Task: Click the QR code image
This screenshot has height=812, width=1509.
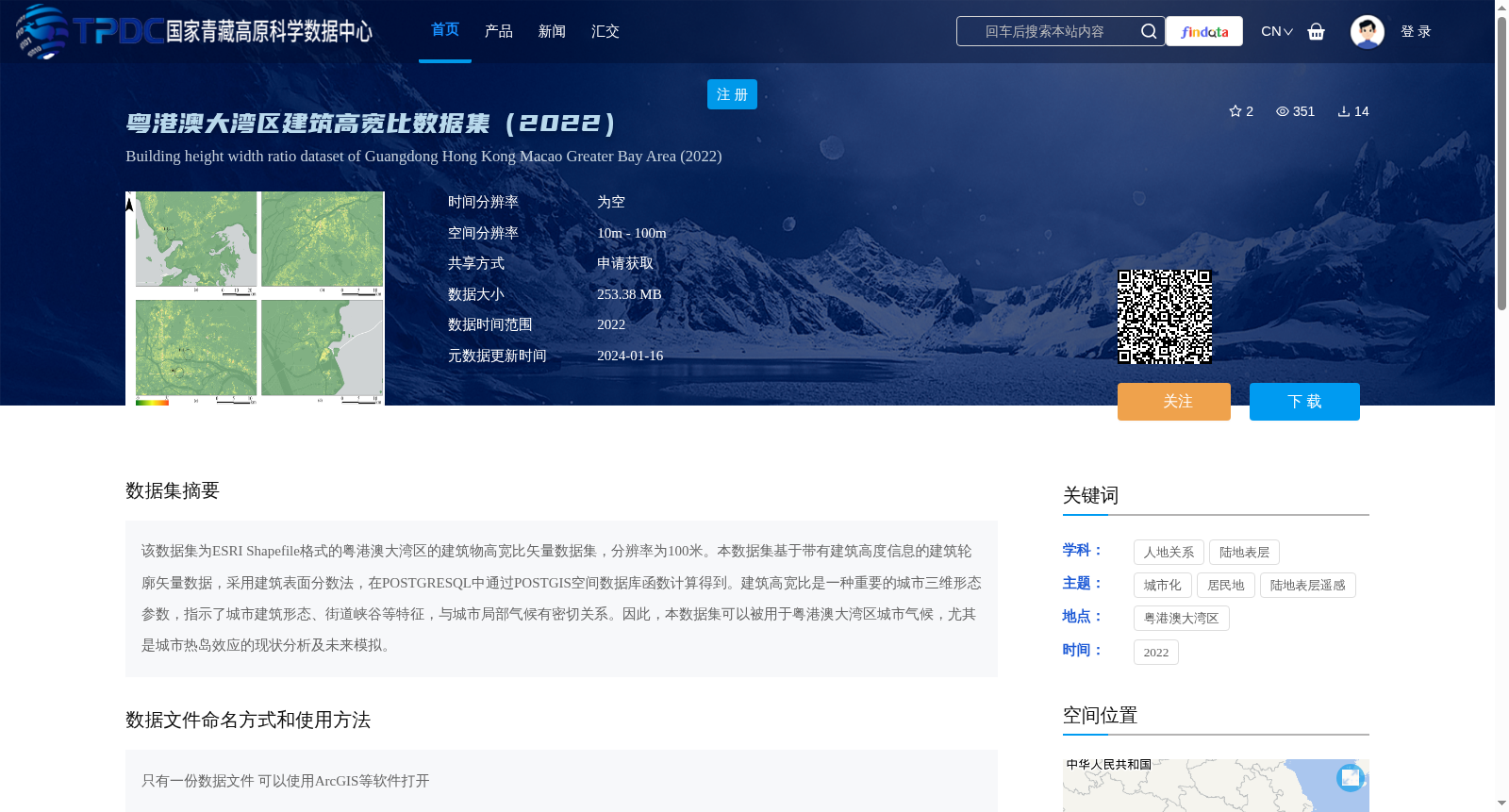Action: [x=1165, y=317]
